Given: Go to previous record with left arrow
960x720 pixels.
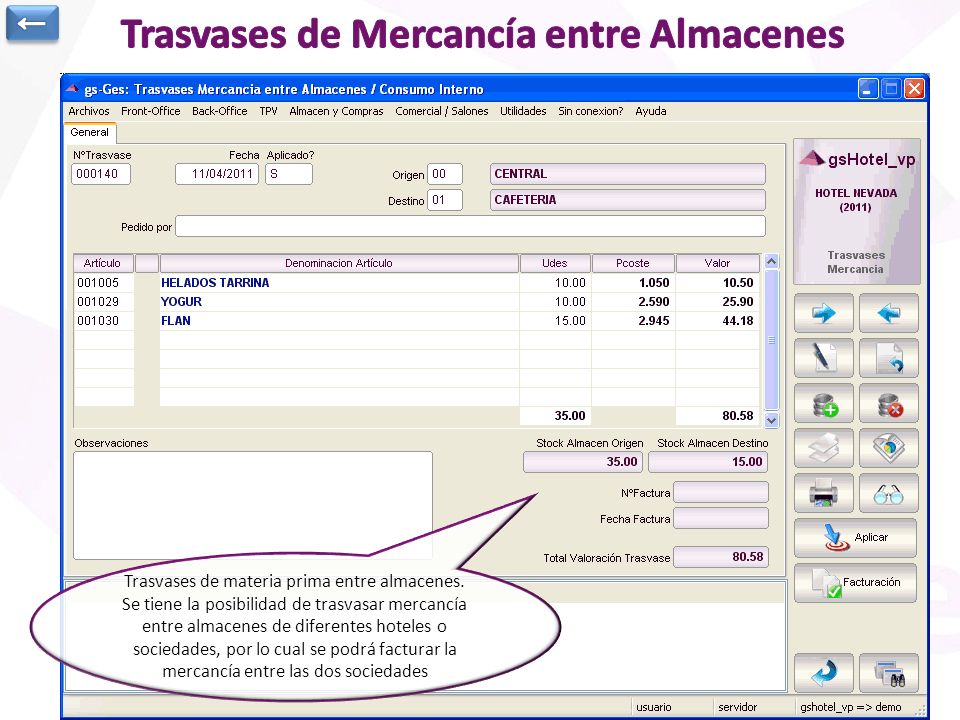Looking at the screenshot, I should [x=888, y=313].
